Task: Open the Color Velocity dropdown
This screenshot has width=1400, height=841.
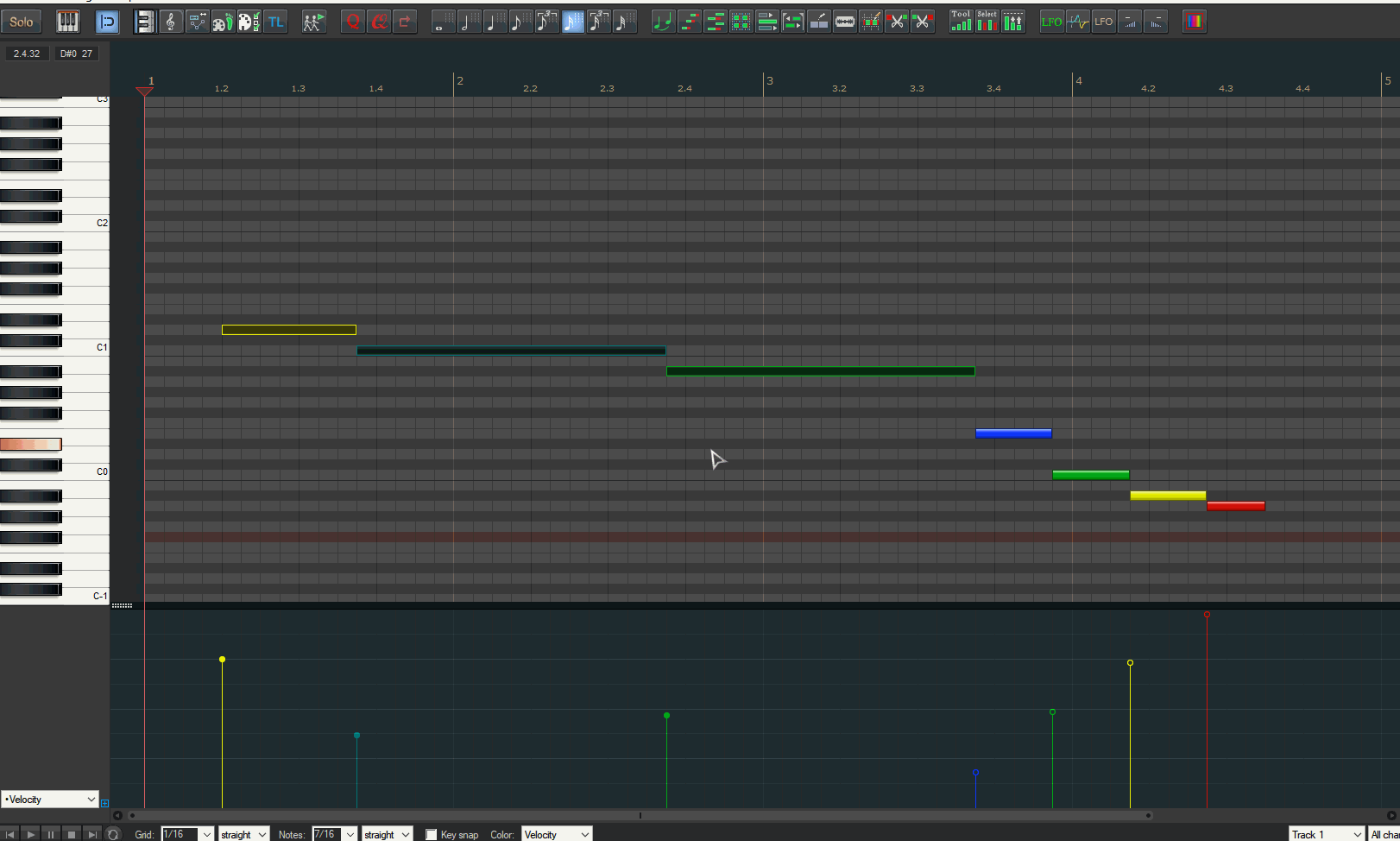Action: pos(556,834)
